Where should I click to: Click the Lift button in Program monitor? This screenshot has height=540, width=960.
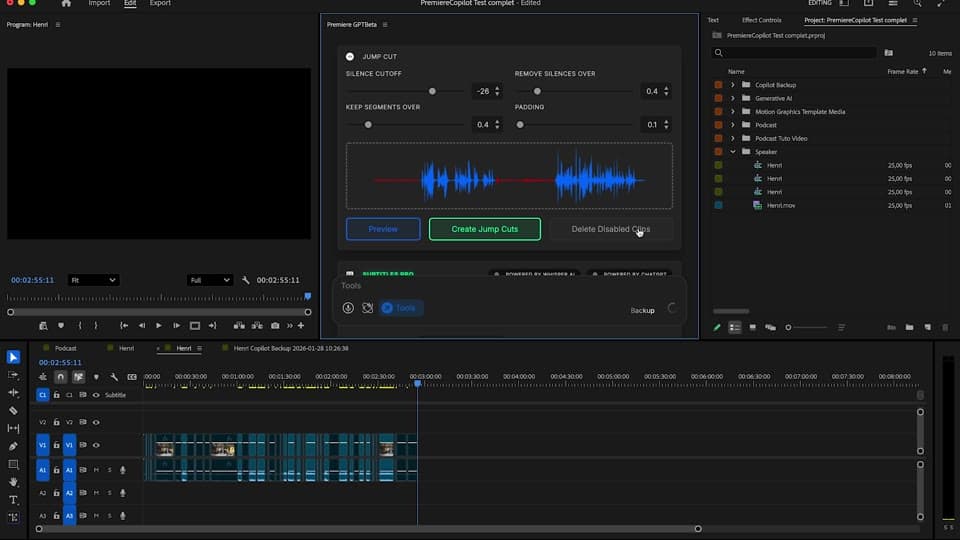(239, 326)
